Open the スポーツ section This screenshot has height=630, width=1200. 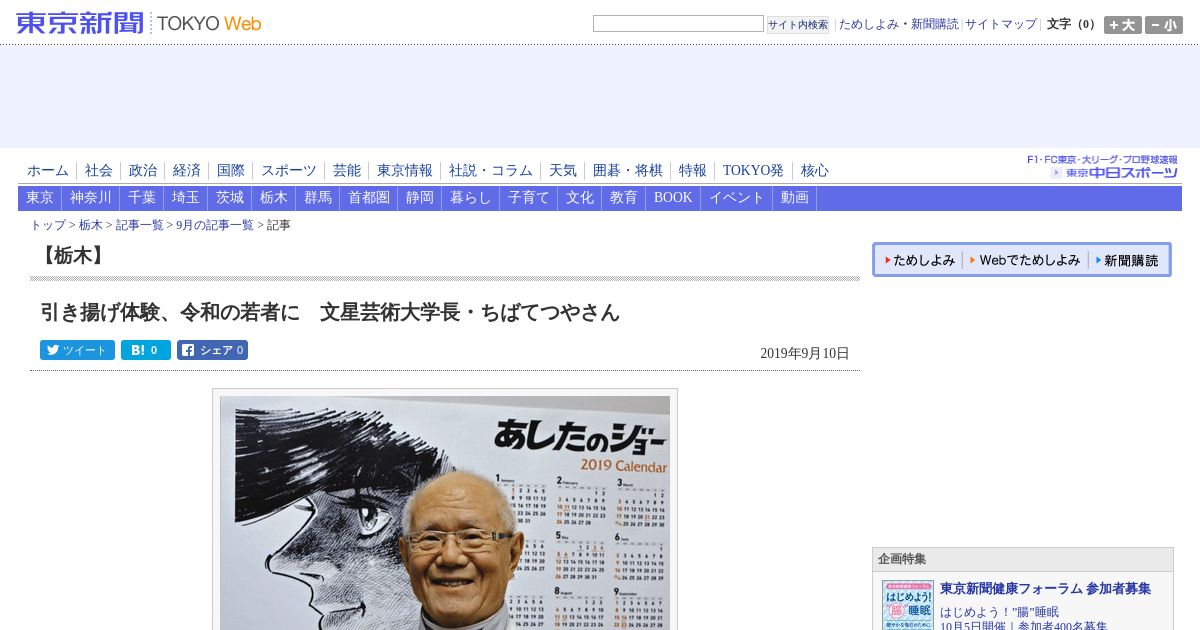(289, 171)
